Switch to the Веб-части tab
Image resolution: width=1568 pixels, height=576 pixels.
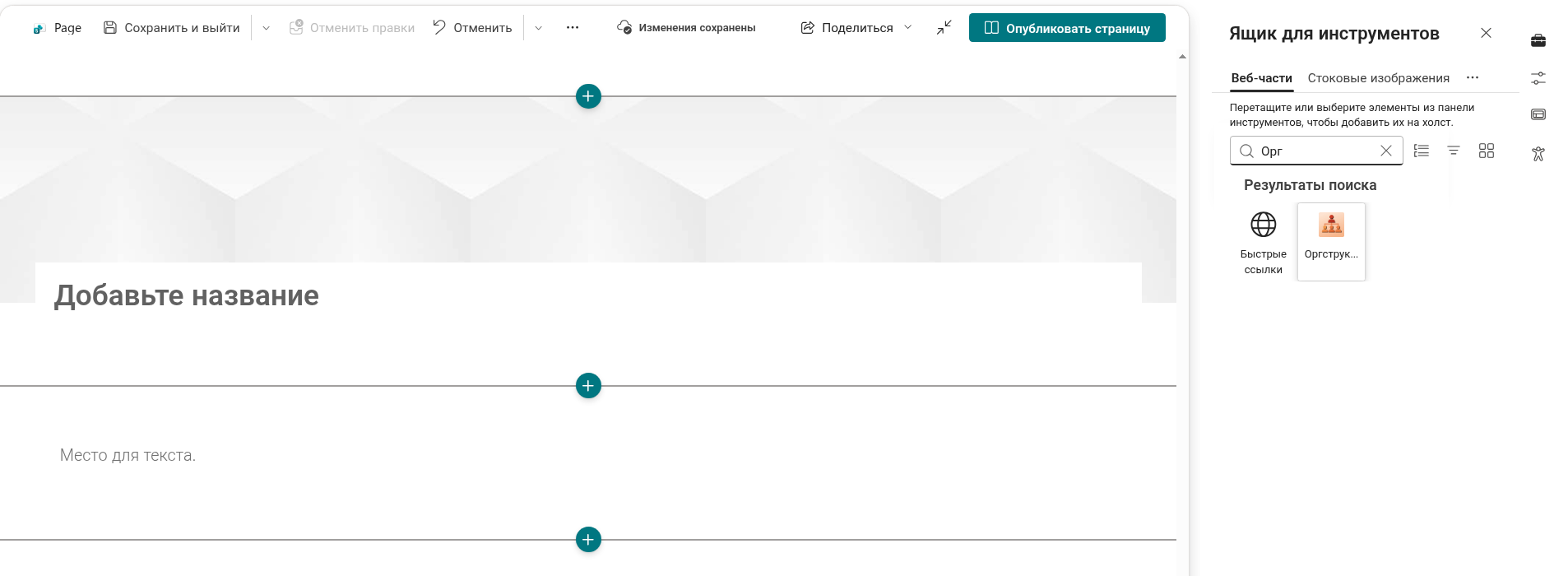[1261, 78]
